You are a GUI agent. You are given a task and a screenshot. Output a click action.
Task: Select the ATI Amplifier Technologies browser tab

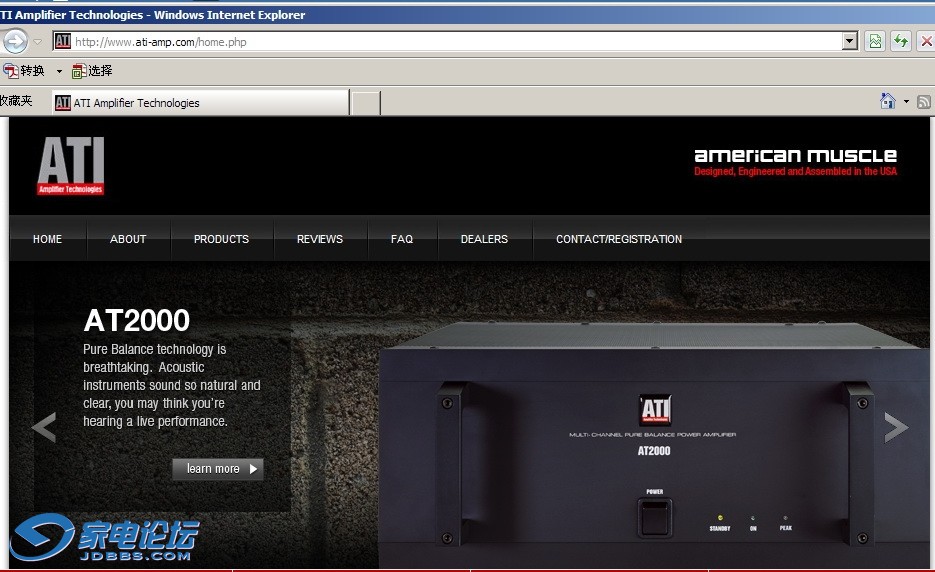click(200, 102)
